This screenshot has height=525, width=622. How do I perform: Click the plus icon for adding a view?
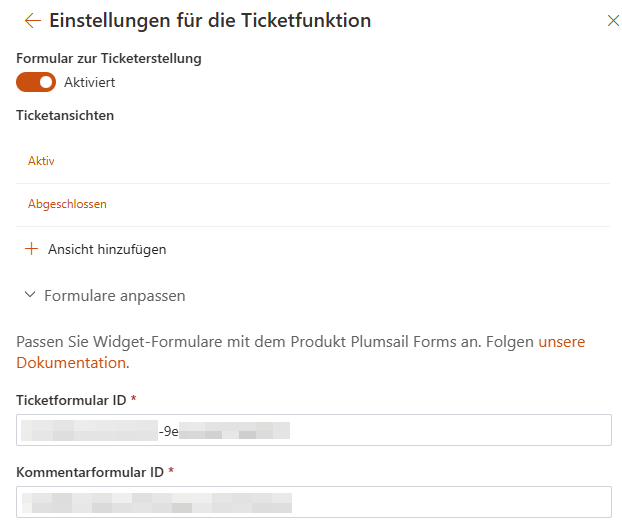tap(31, 249)
